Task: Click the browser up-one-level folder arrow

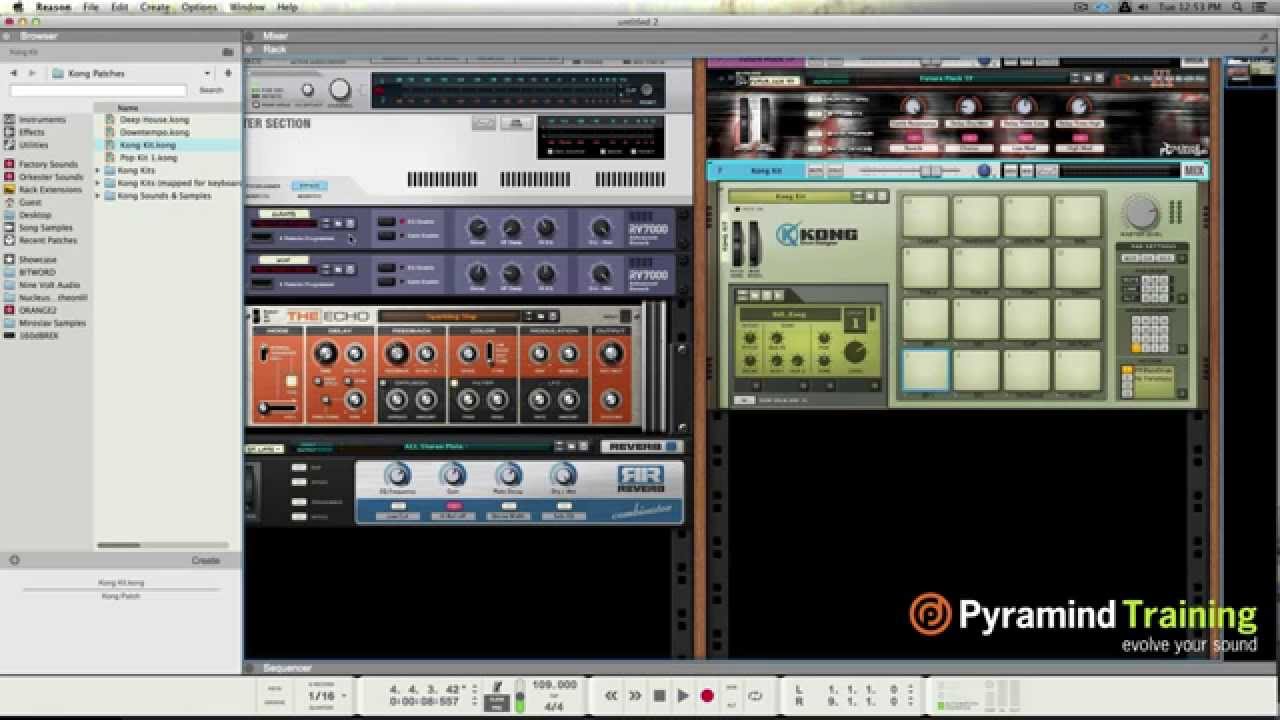Action: [228, 73]
